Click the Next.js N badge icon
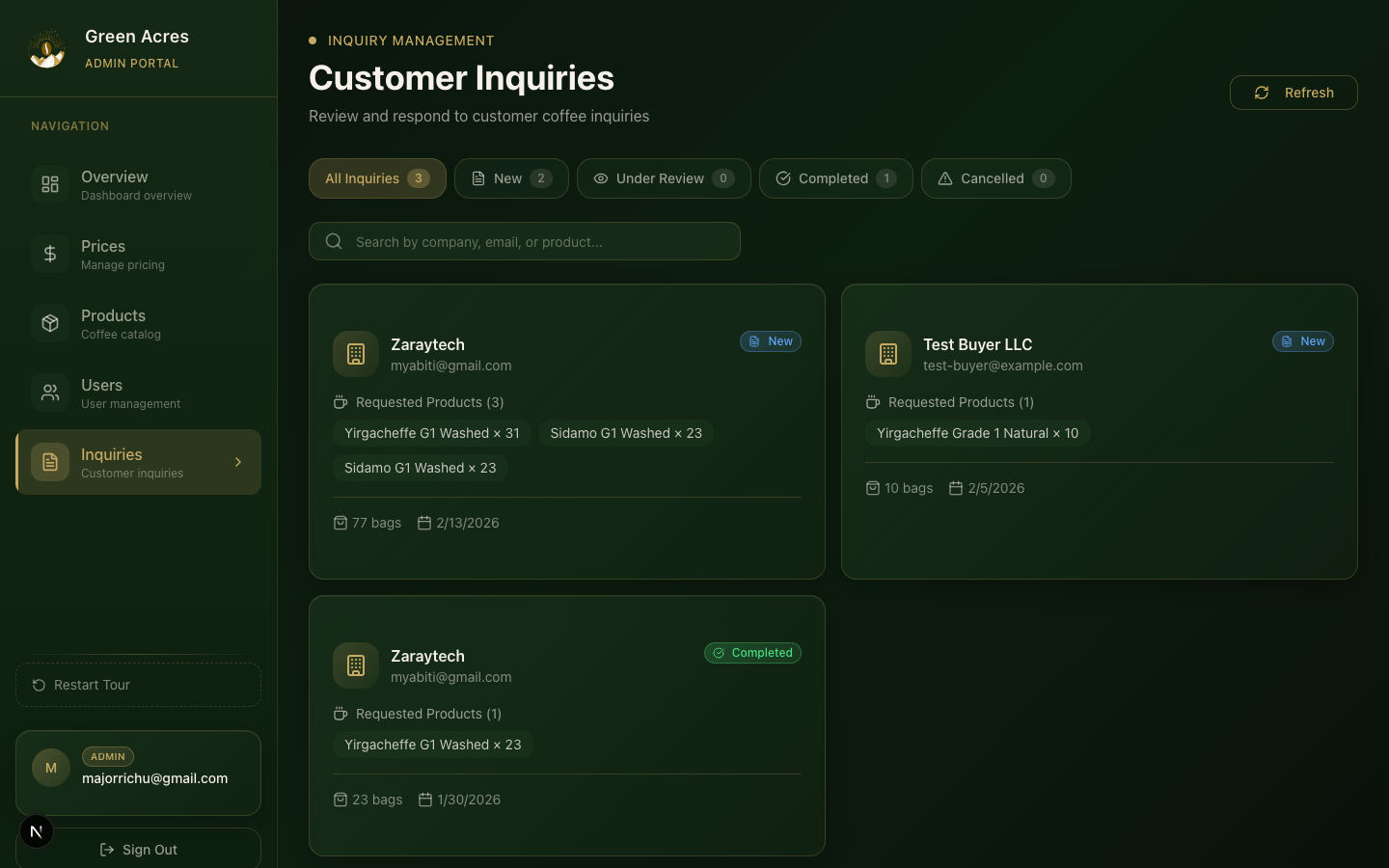 37,831
